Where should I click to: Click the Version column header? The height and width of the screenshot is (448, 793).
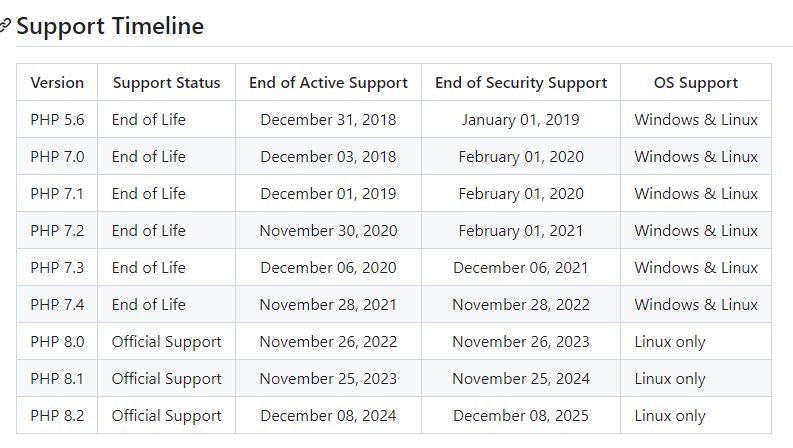tap(57, 83)
